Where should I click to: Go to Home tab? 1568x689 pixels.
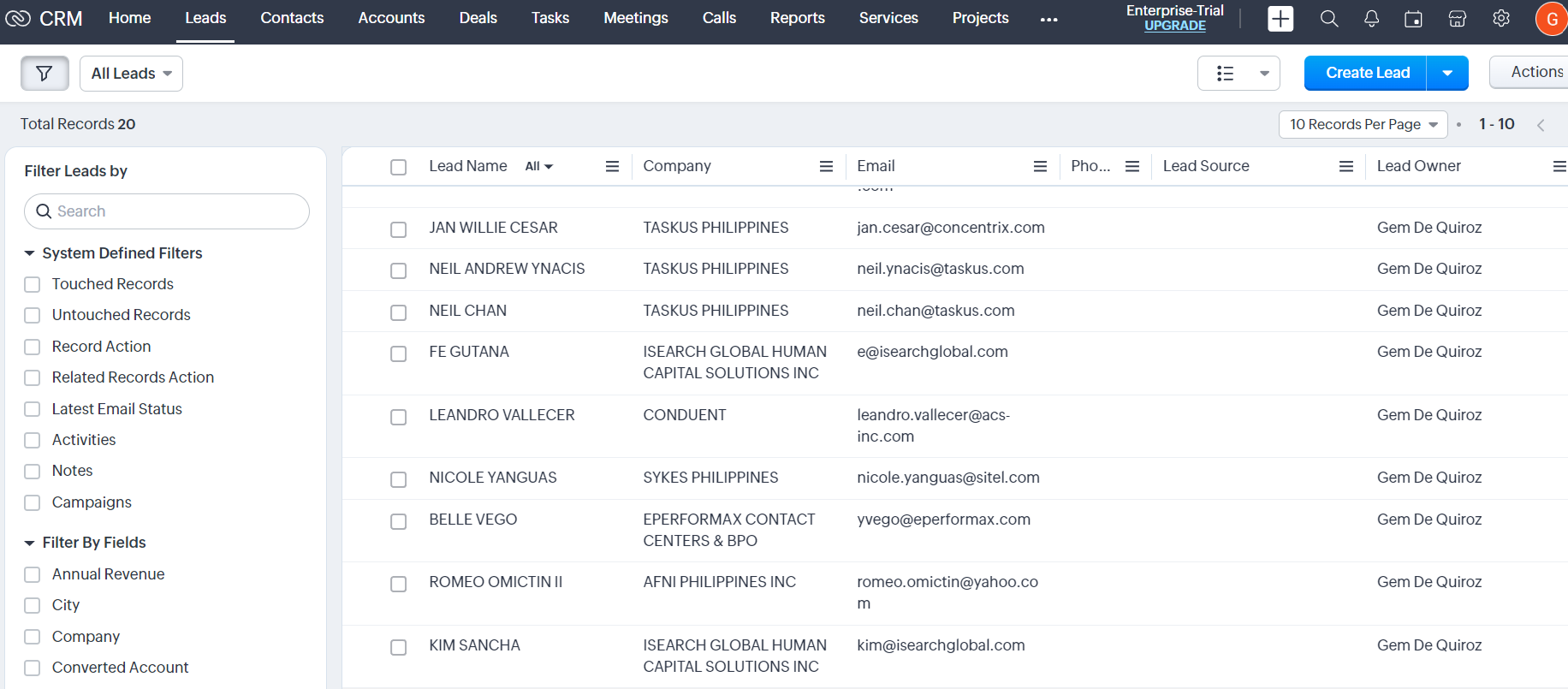pyautogui.click(x=129, y=18)
